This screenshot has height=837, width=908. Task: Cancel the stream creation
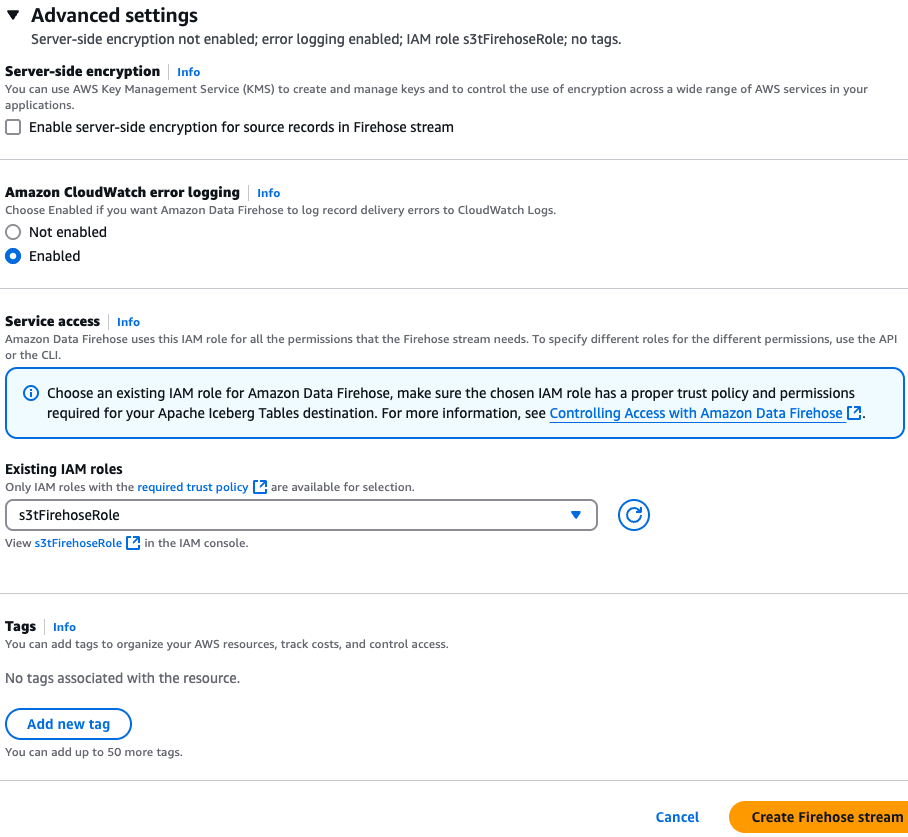(677, 817)
